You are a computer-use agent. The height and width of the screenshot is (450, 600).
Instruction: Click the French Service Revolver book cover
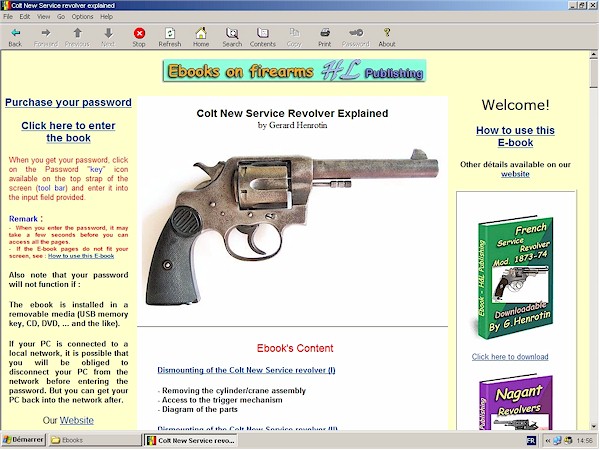[515, 278]
